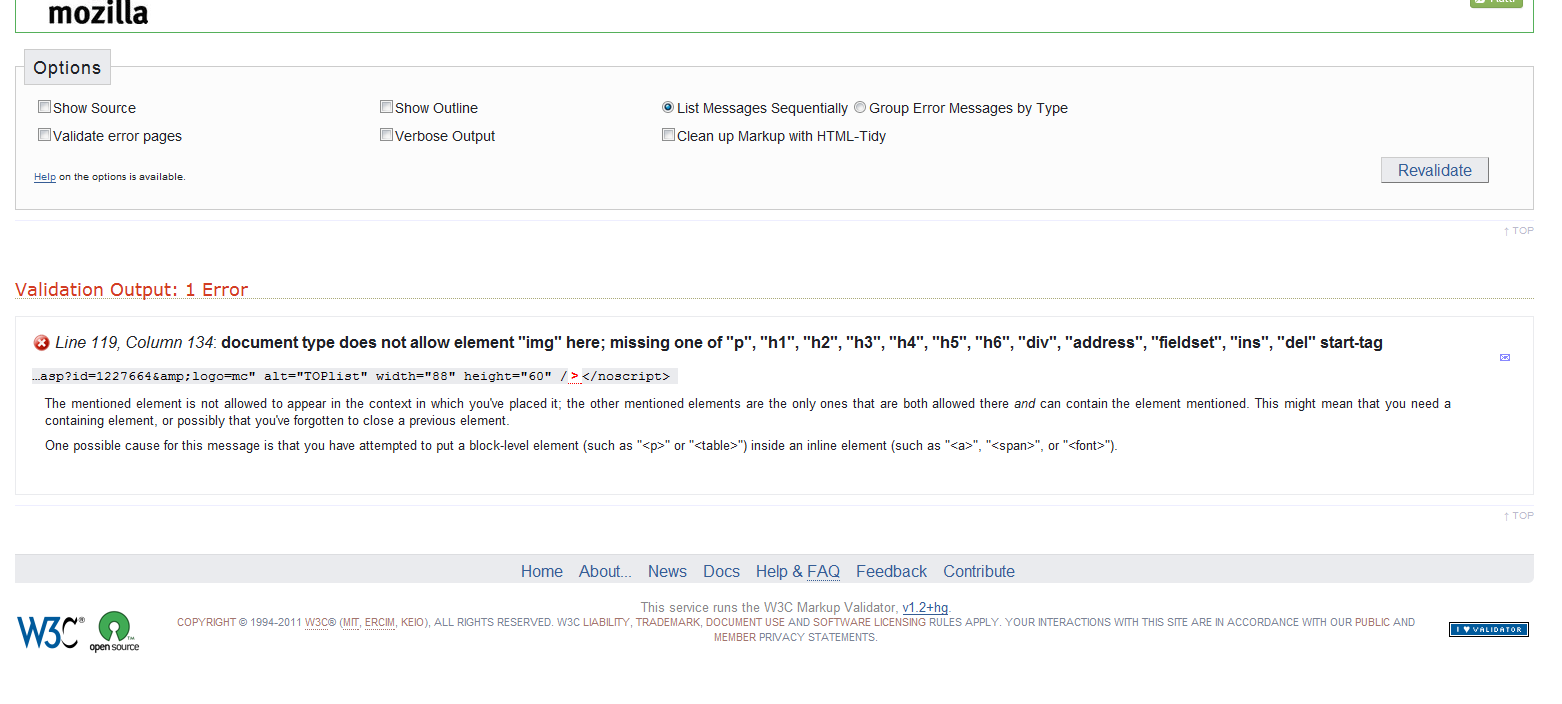
Task: Click the envelope feedback icon for the error
Action: [1505, 357]
